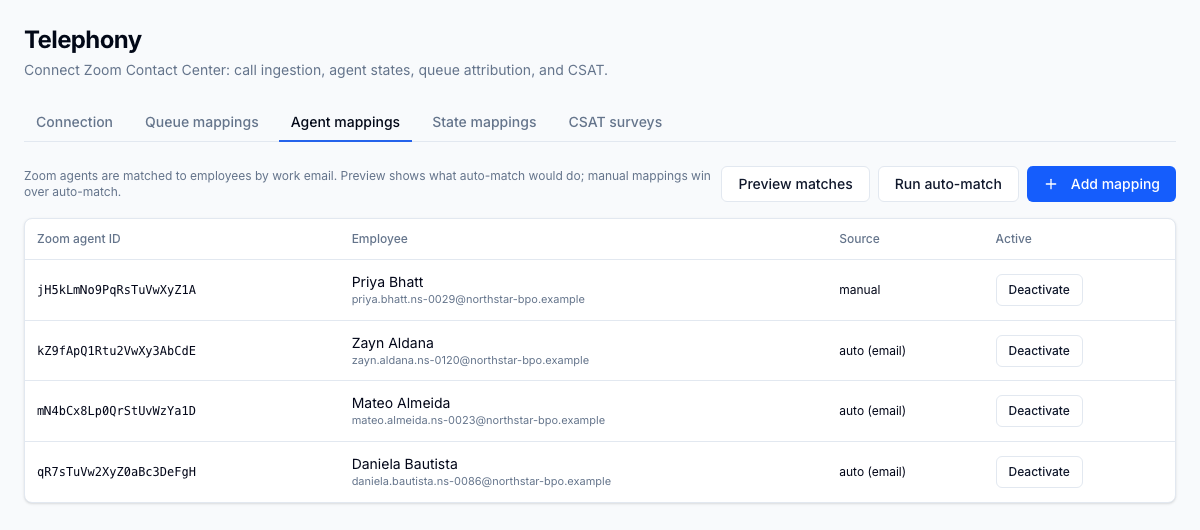The image size is (1200, 530).
Task: Click the plus icon in Add mapping
Action: pos(1050,184)
